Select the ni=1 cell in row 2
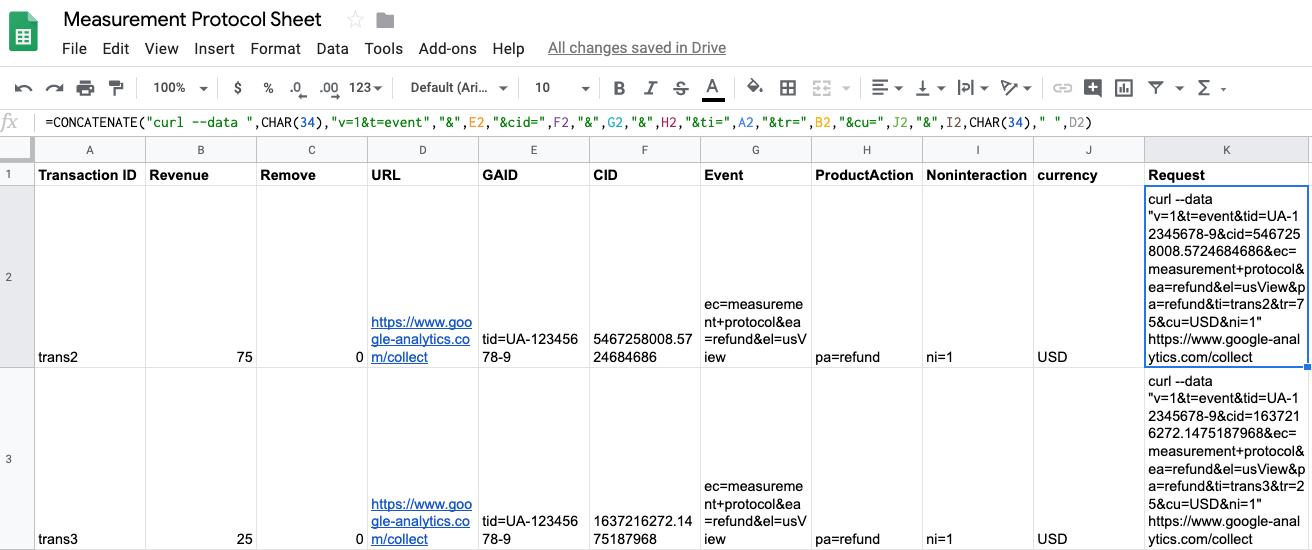This screenshot has width=1312, height=550. click(x=978, y=277)
